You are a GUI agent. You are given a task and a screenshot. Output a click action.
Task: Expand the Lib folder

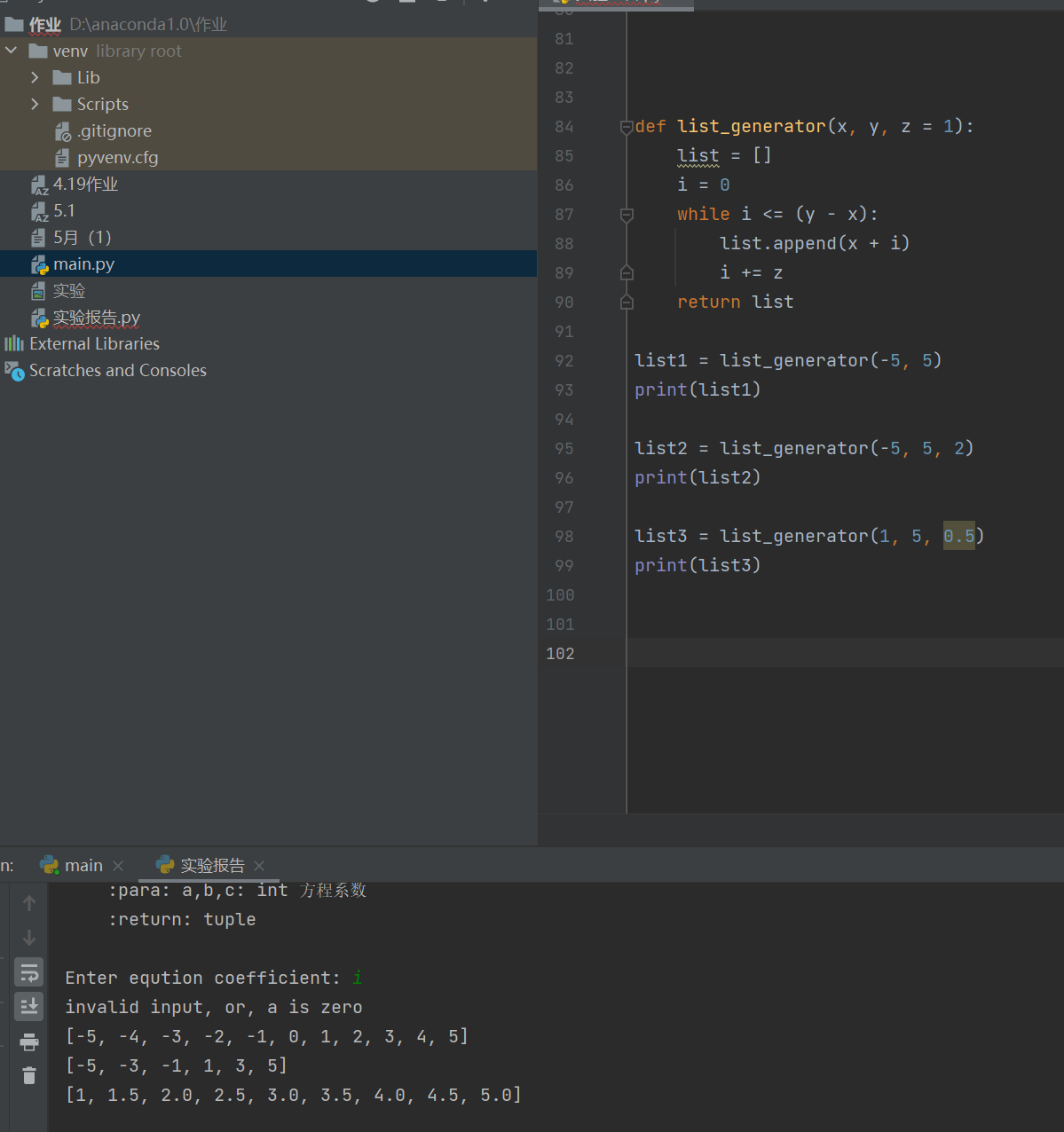tap(35, 77)
